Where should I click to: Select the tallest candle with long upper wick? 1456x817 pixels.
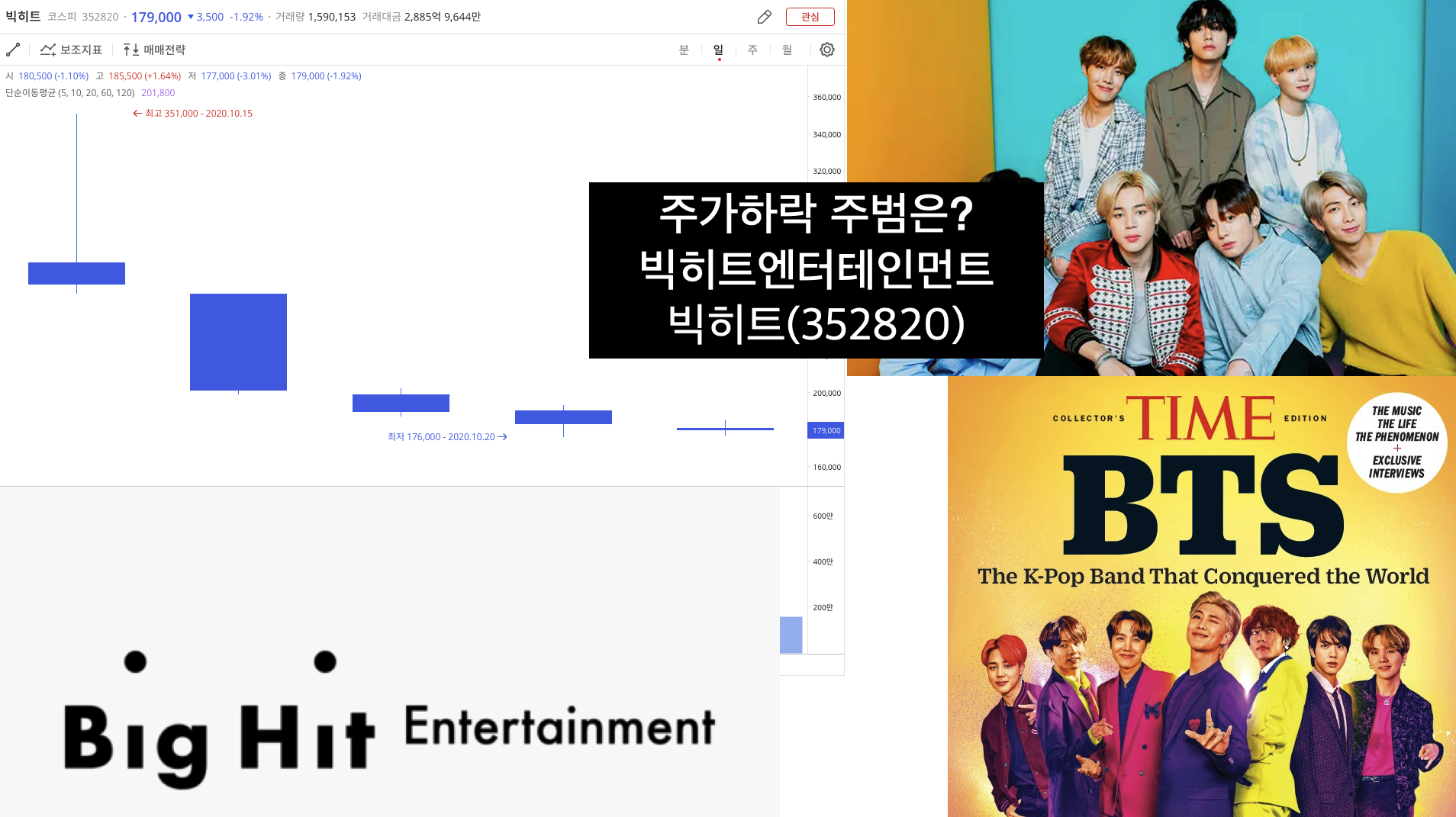[76, 273]
